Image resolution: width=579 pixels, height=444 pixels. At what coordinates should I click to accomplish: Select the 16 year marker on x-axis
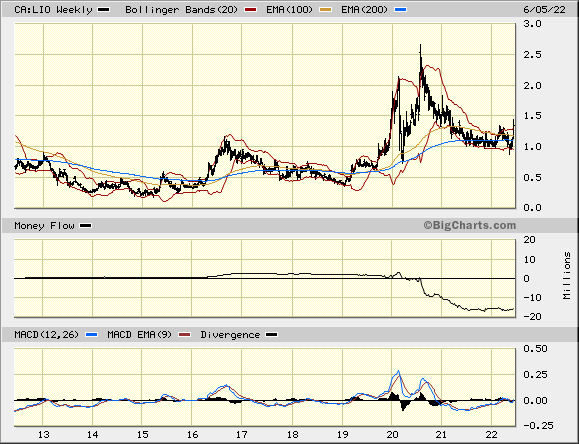192,435
